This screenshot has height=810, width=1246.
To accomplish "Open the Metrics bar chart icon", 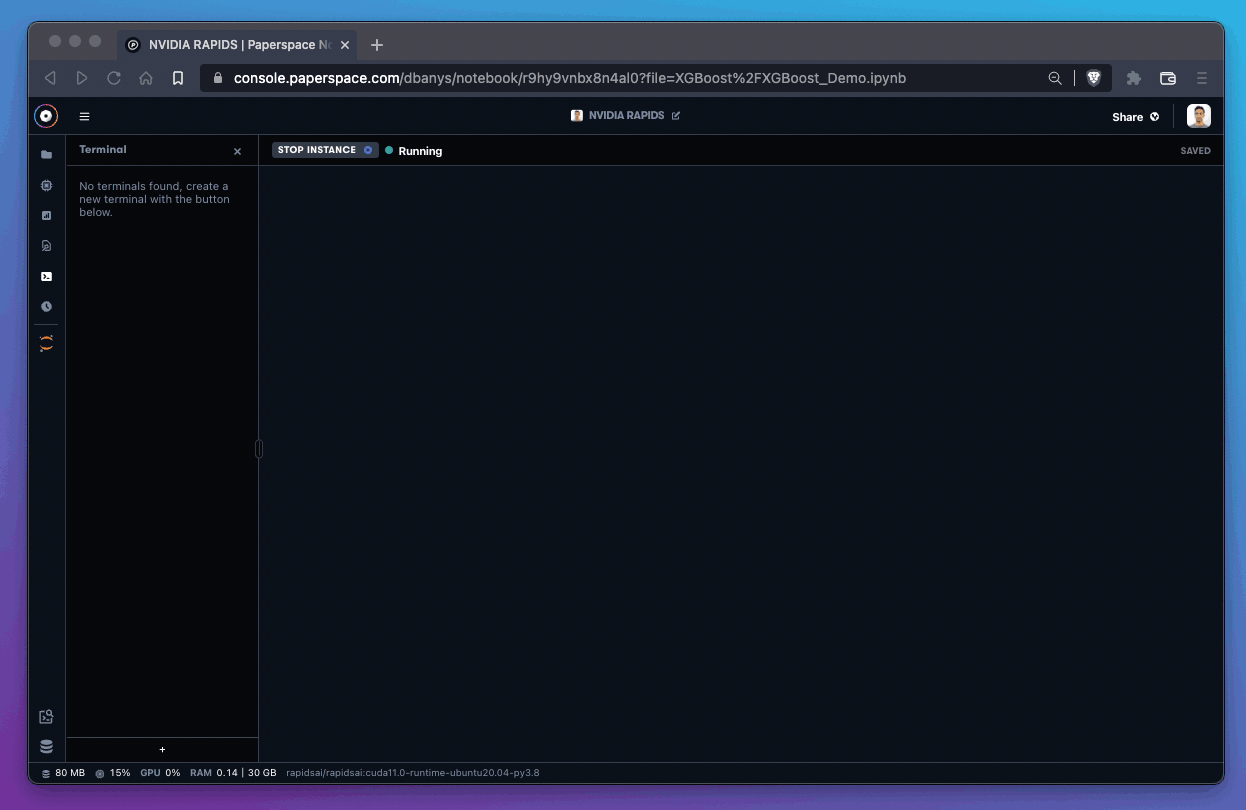I will click(46, 215).
